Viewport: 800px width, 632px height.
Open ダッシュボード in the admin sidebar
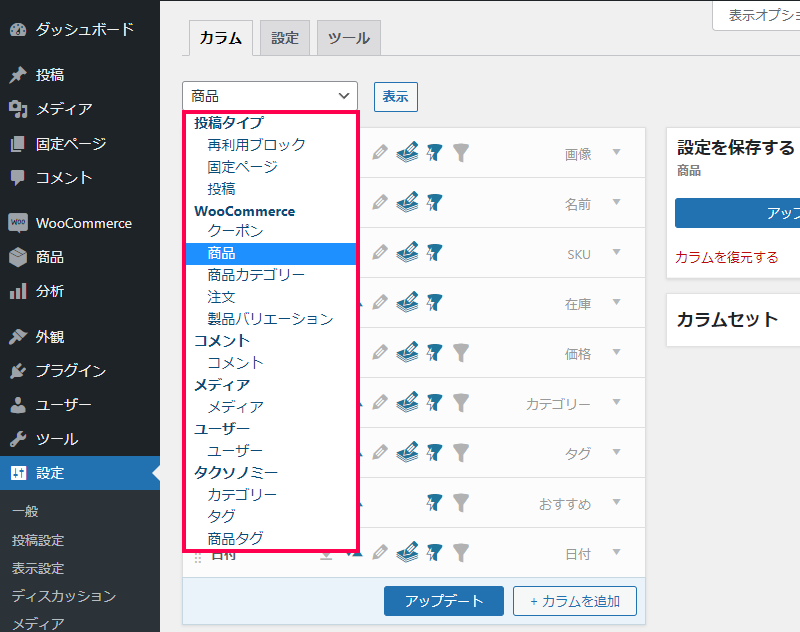(80, 30)
